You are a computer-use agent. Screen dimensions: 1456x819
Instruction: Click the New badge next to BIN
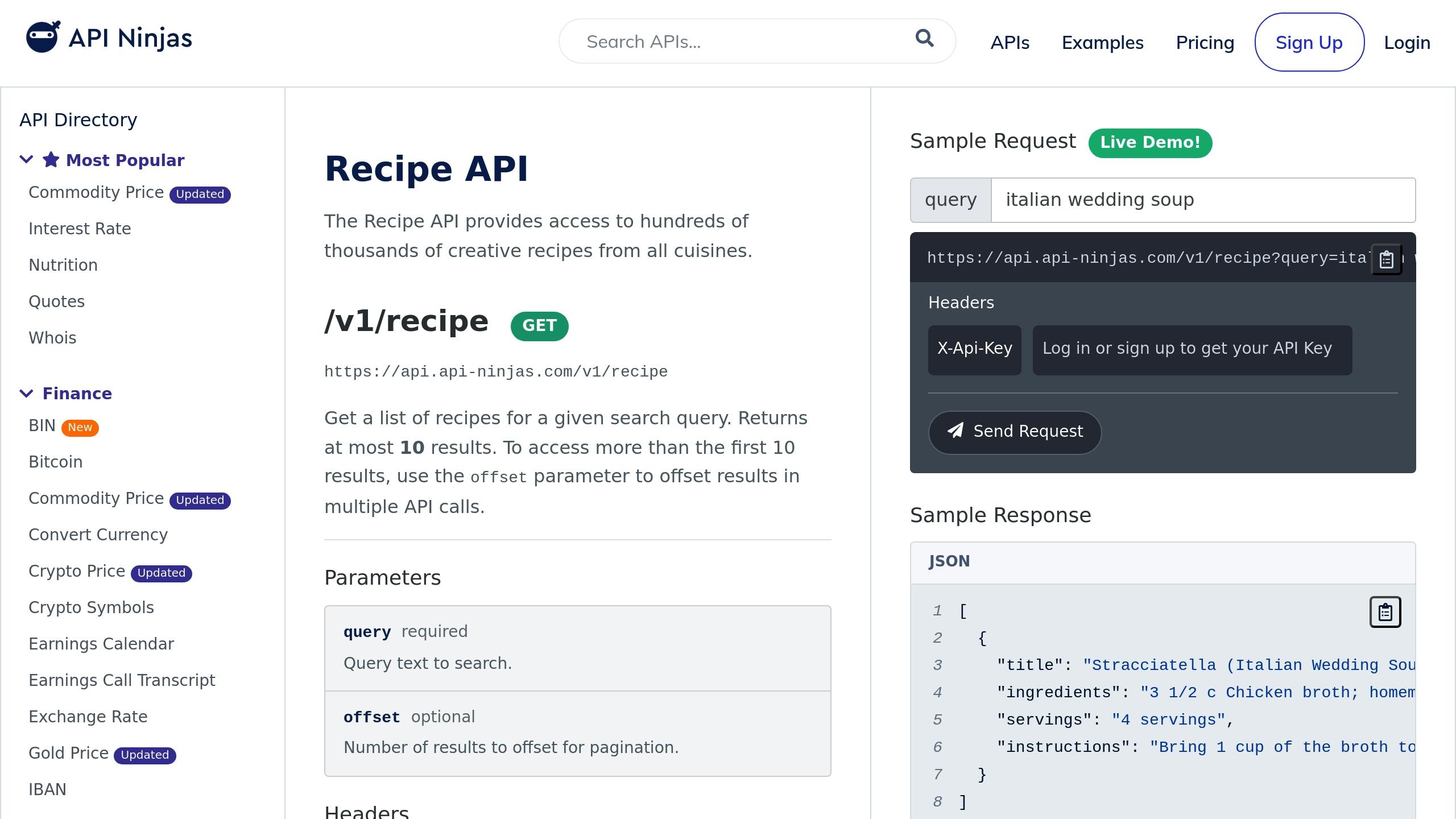click(x=80, y=427)
